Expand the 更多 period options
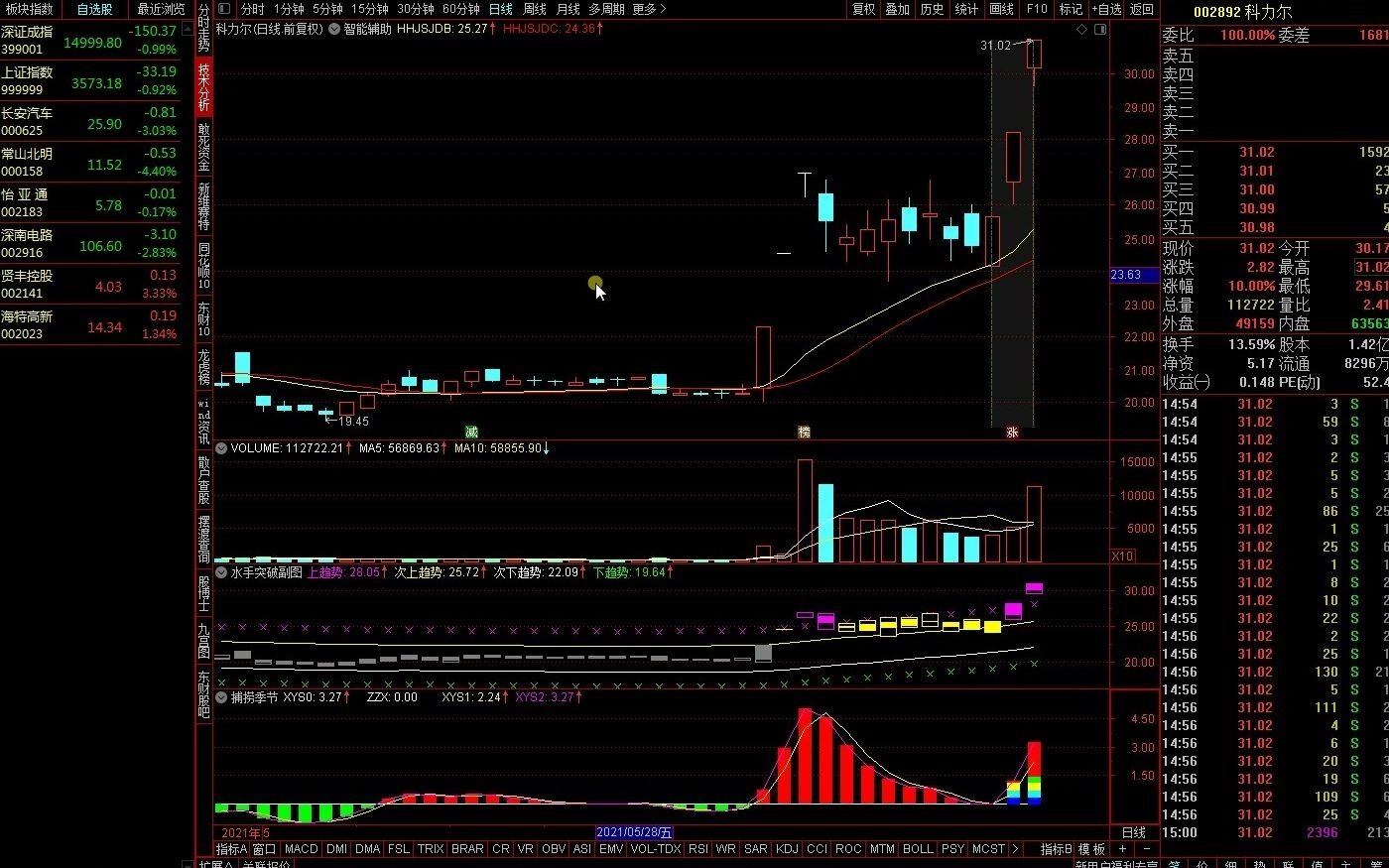The height and width of the screenshot is (868, 1389). (649, 9)
